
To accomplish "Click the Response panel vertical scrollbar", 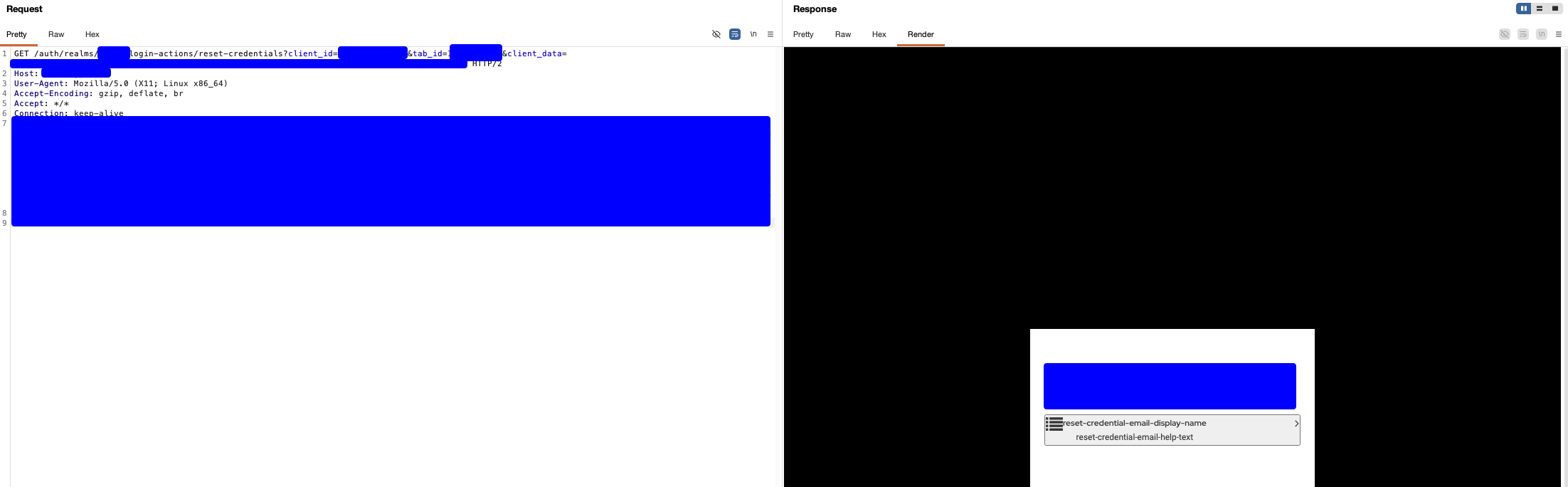I will 1564,267.
